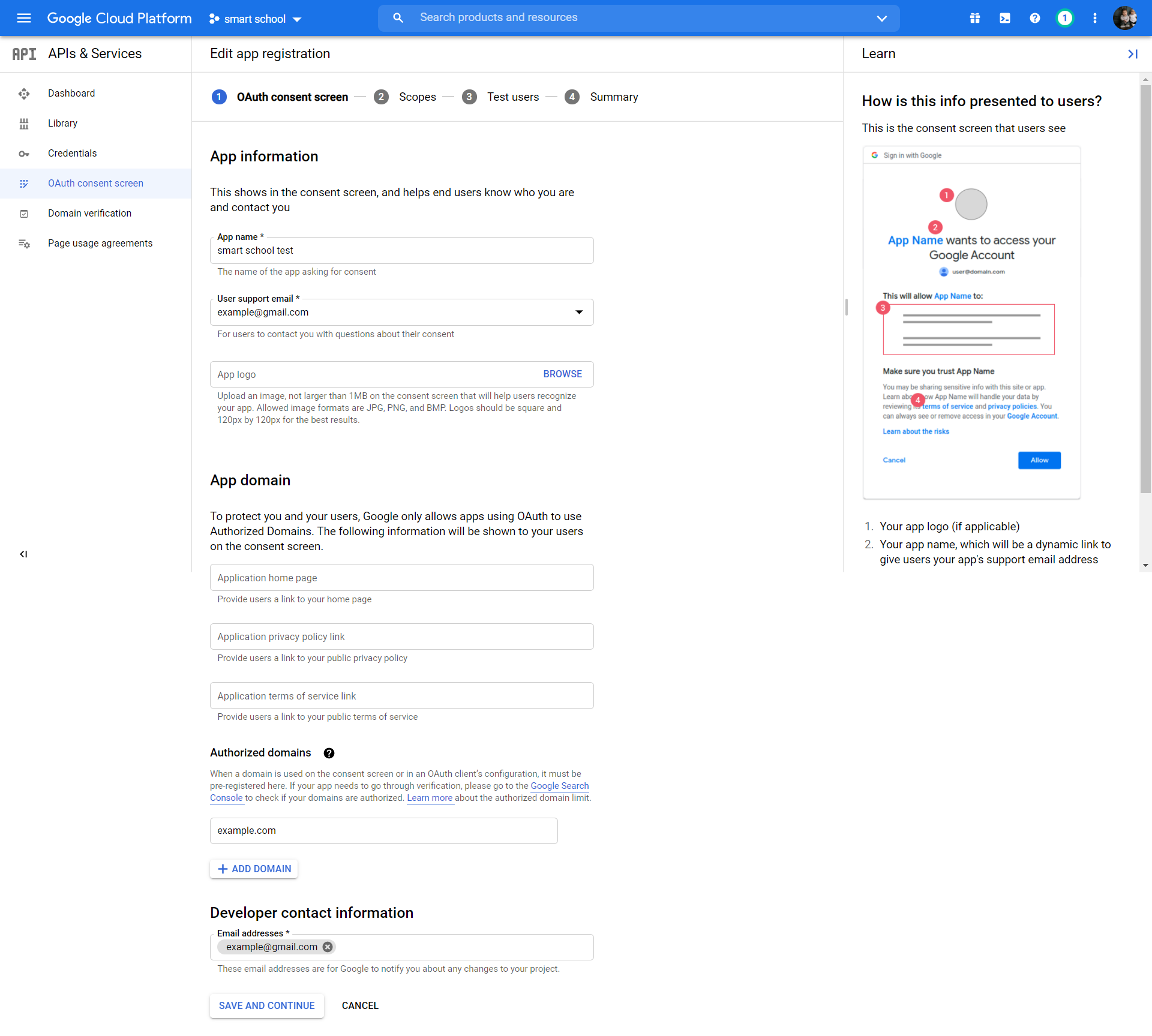Image resolution: width=1152 pixels, height=1036 pixels.
Task: Click the Page usage agreements icon
Action: click(25, 244)
